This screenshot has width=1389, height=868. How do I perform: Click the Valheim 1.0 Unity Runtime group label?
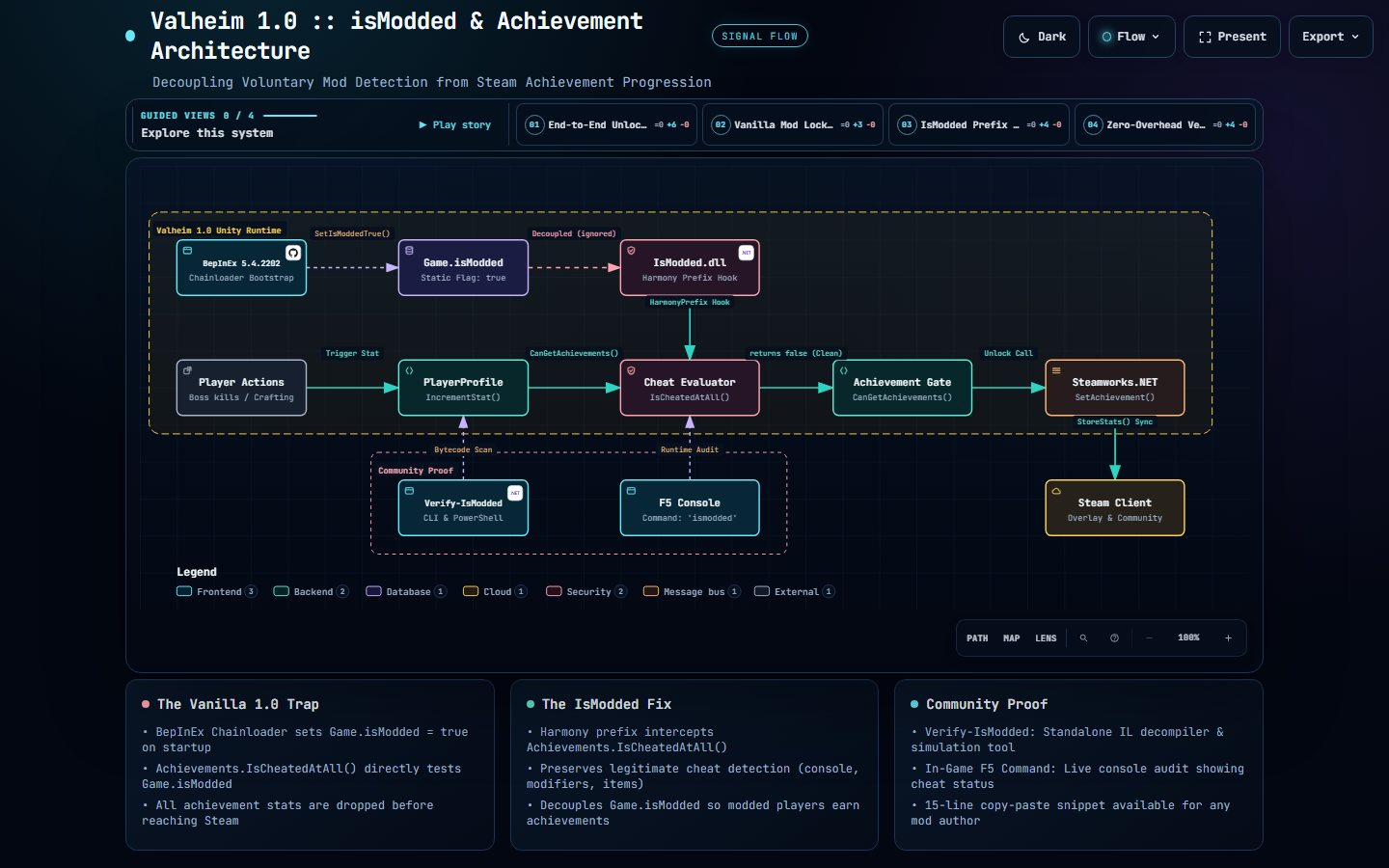[x=219, y=231]
